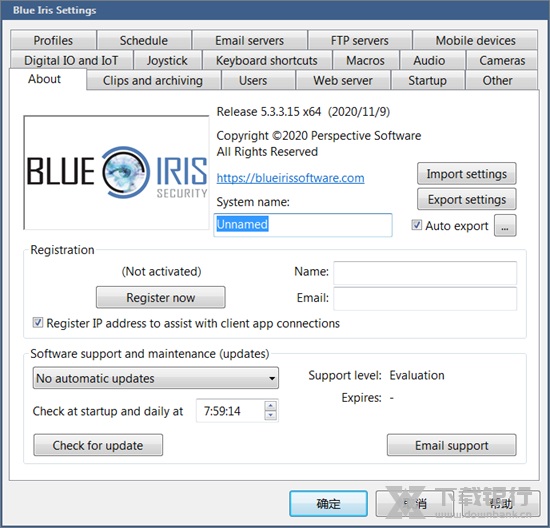
Task: Click the Blue Iris Security logo
Action: tap(116, 172)
